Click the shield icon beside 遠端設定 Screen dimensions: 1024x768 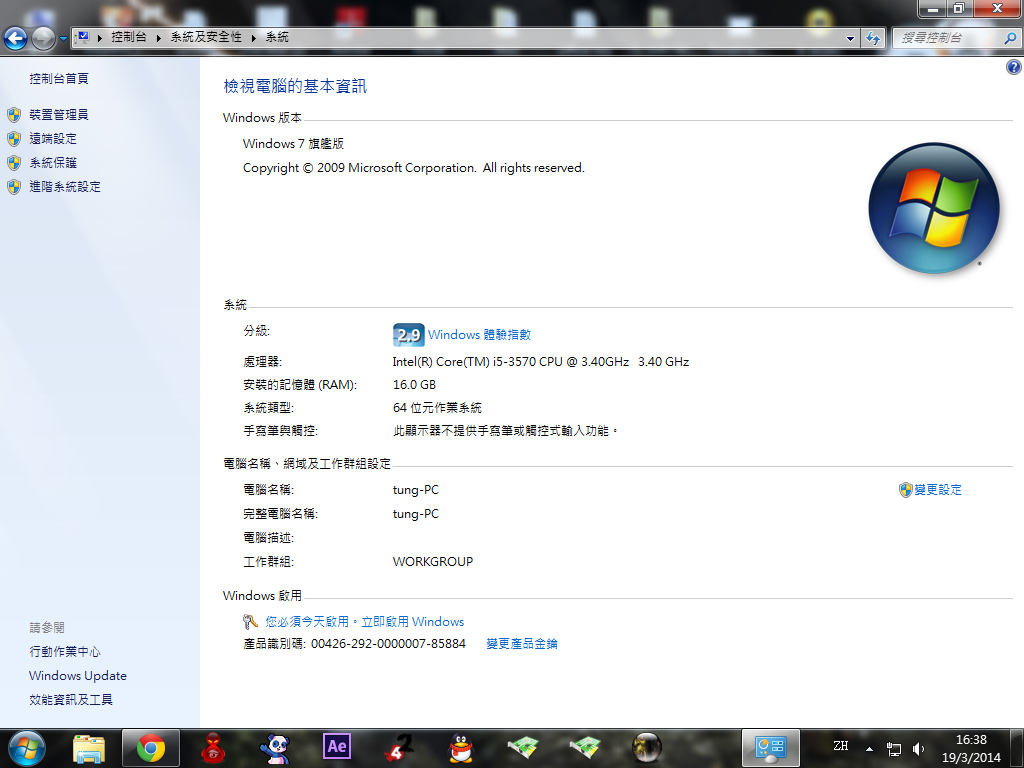click(x=14, y=139)
